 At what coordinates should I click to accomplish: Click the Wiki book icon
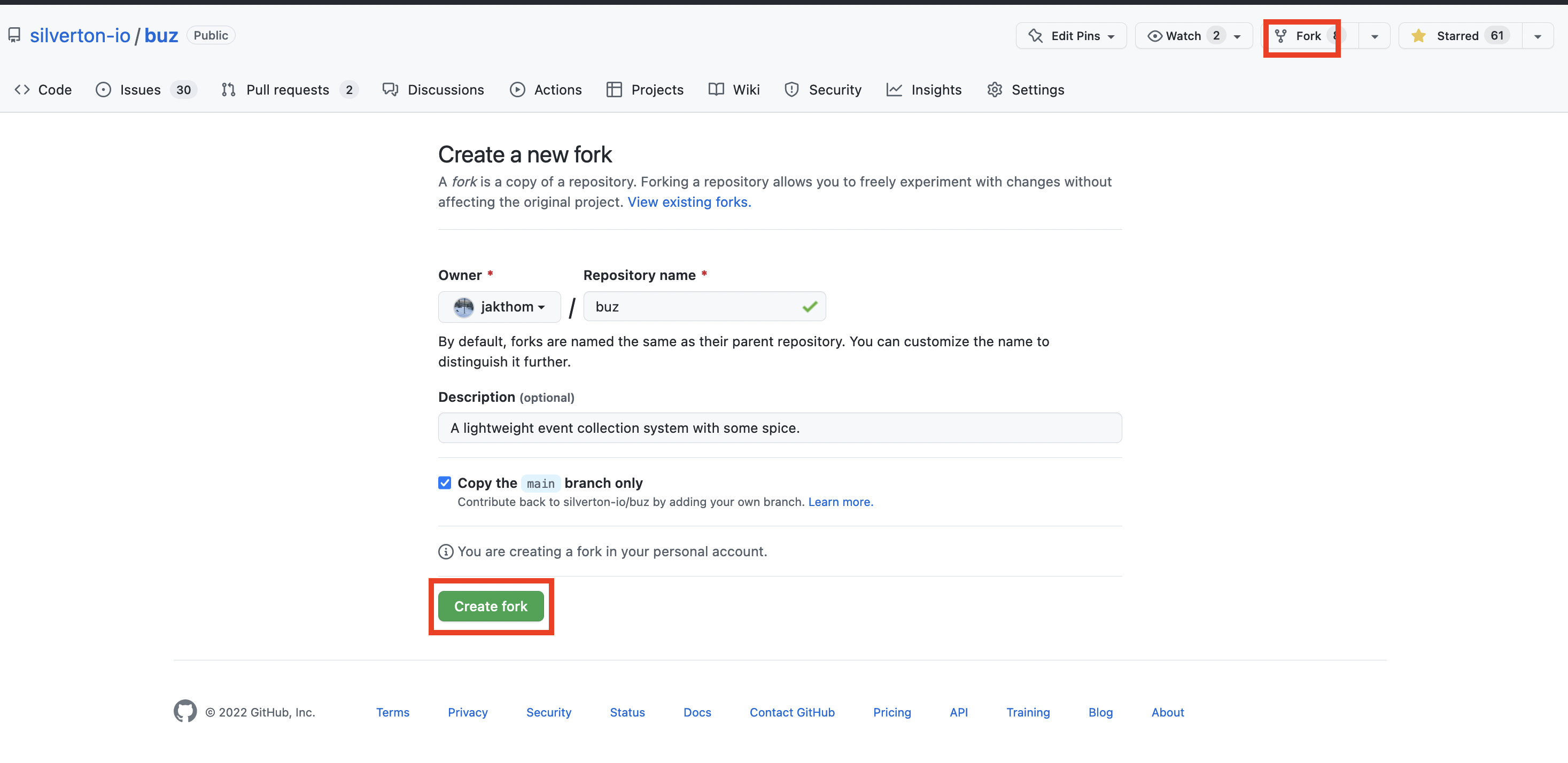[716, 89]
